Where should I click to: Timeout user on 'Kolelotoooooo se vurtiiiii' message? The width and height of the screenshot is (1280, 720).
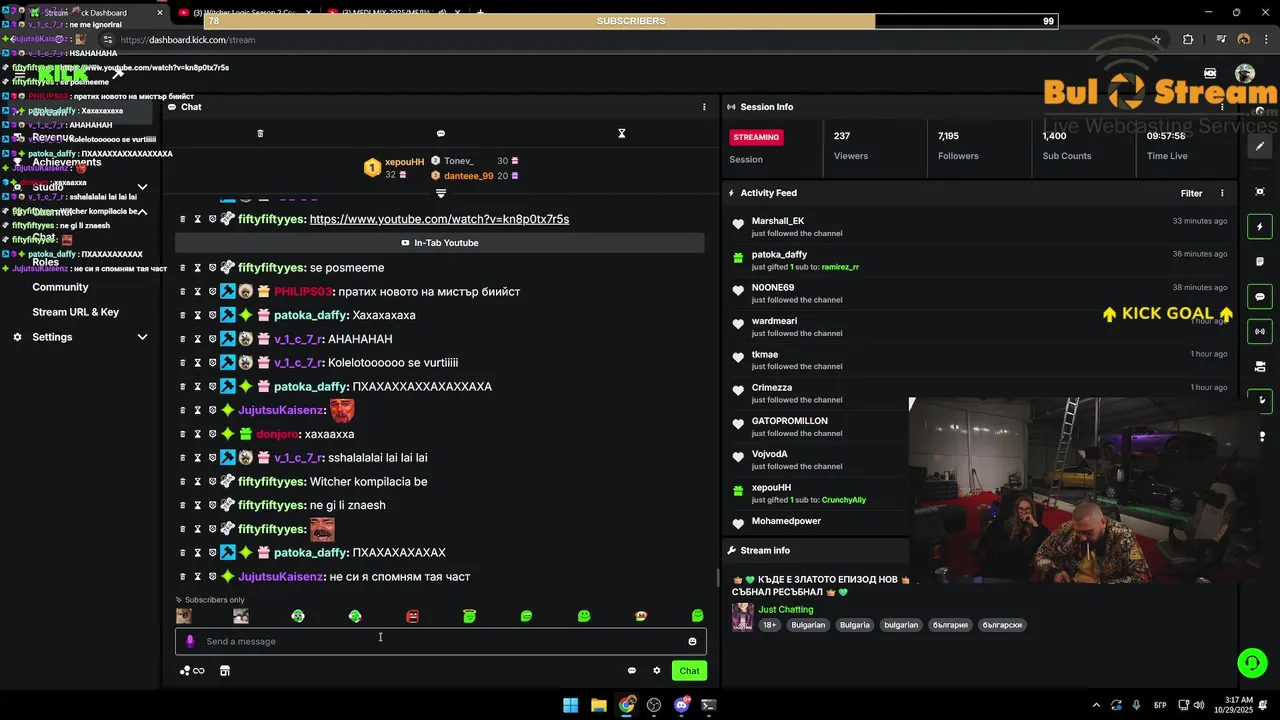tap(198, 362)
